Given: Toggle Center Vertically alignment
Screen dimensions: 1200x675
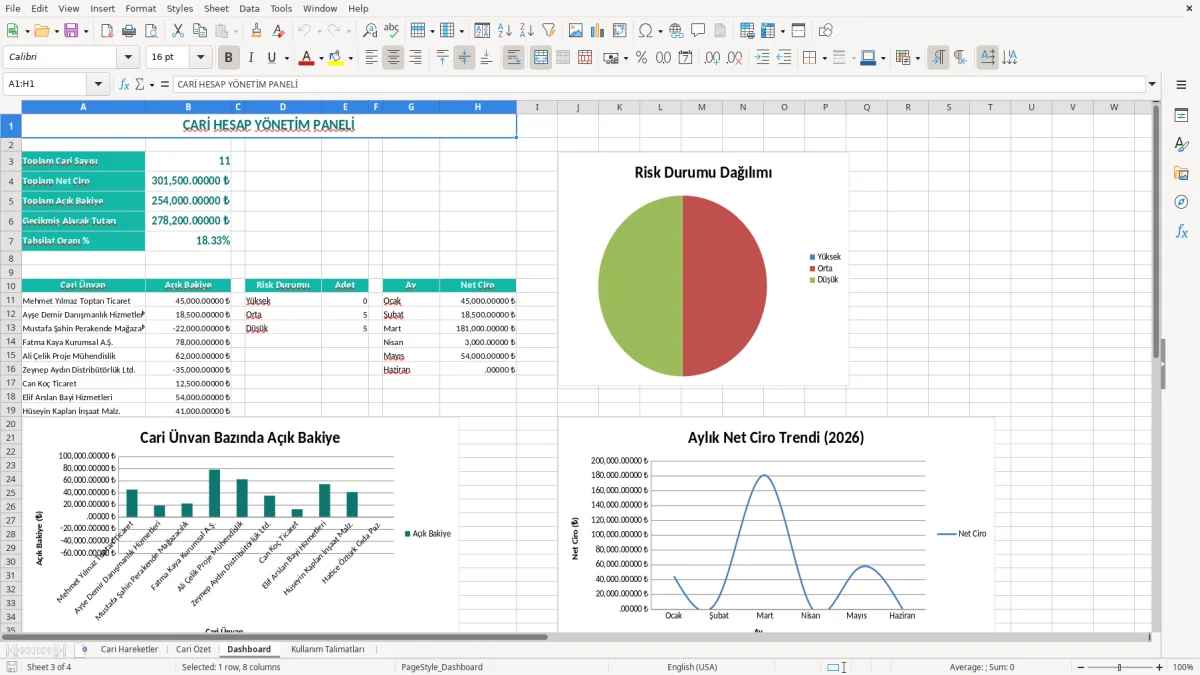Looking at the screenshot, I should coord(464,58).
